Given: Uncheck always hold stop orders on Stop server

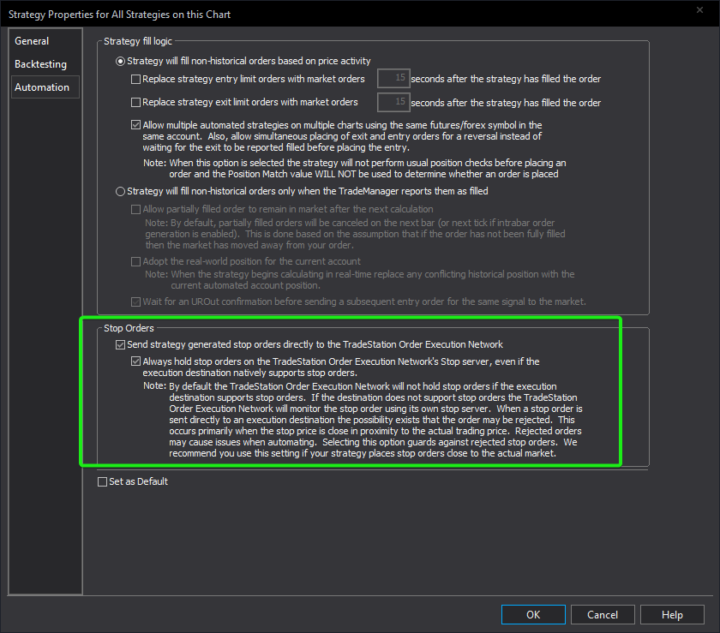Looking at the screenshot, I should coord(136,361).
